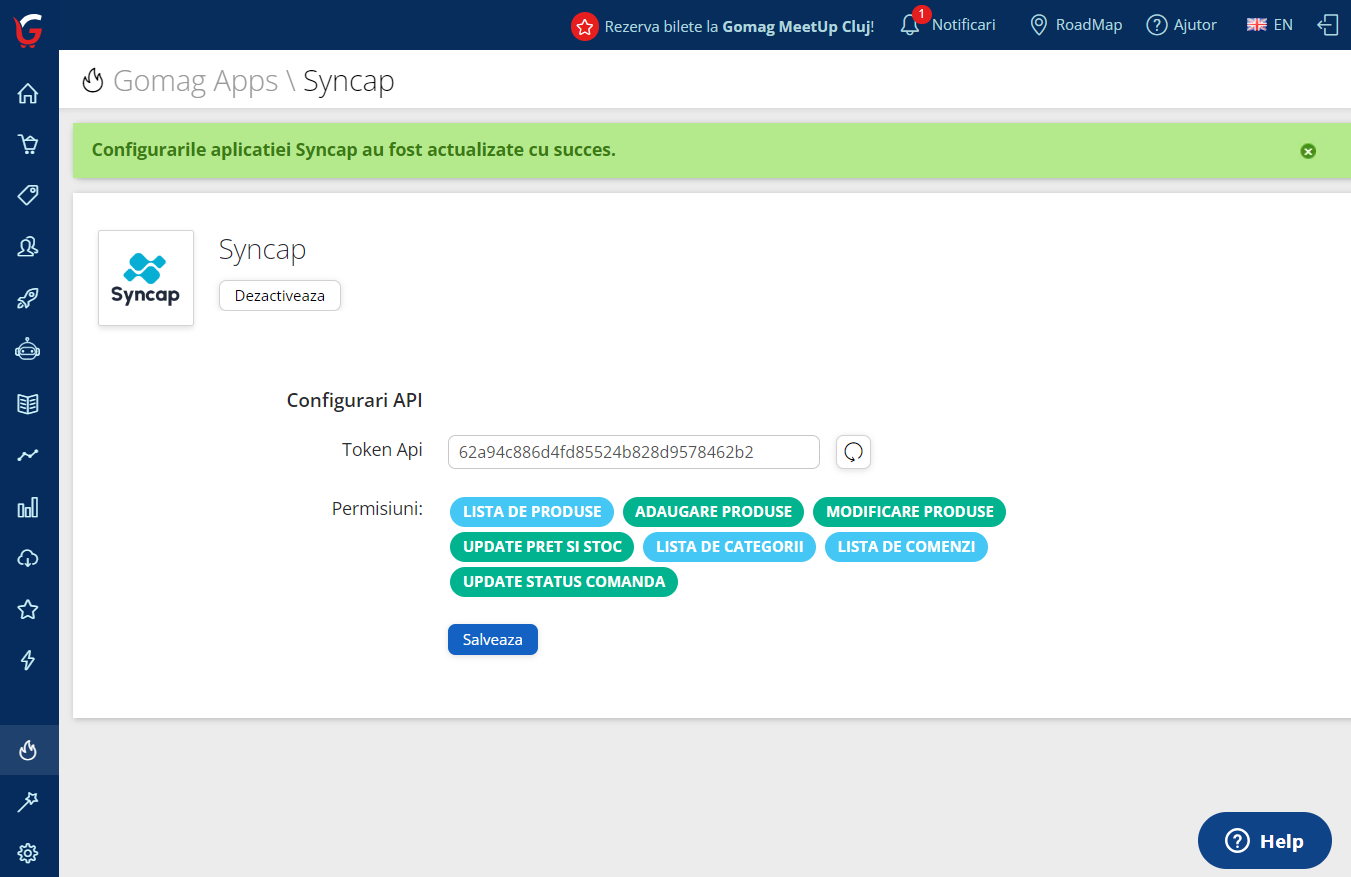Viewport: 1351px width, 877px height.
Task: Regenerate the API token with refresh icon
Action: (x=853, y=452)
